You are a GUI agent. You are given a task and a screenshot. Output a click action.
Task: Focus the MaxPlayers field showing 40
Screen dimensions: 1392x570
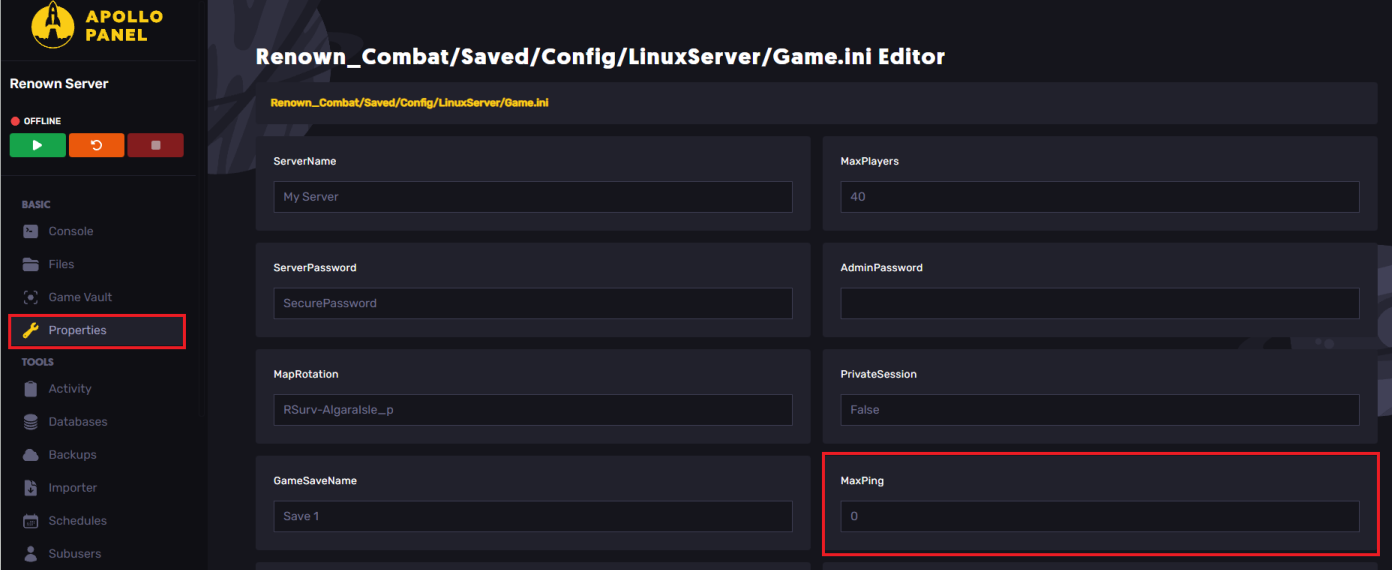[x=1099, y=197]
